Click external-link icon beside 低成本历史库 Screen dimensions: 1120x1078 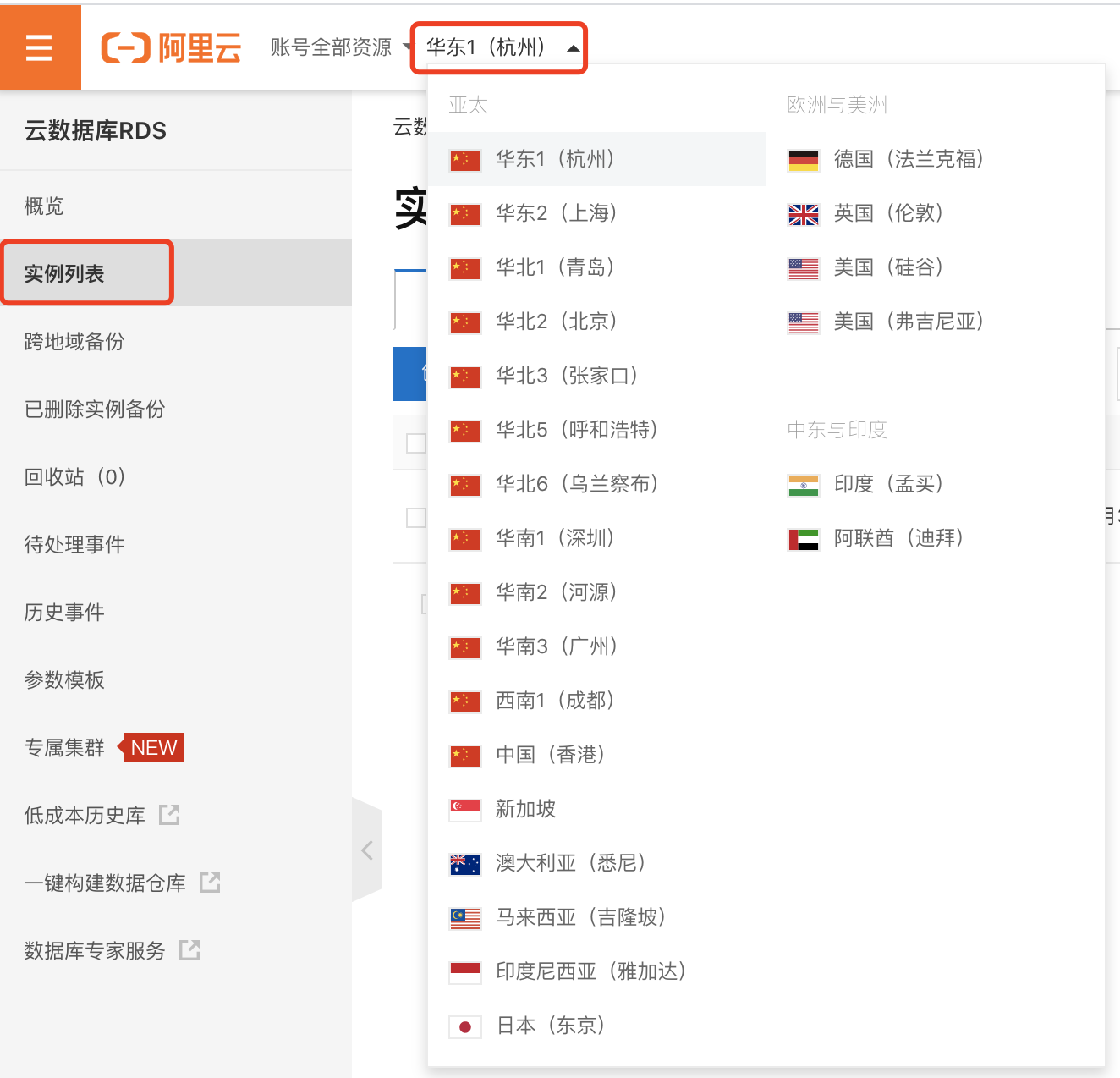(170, 815)
